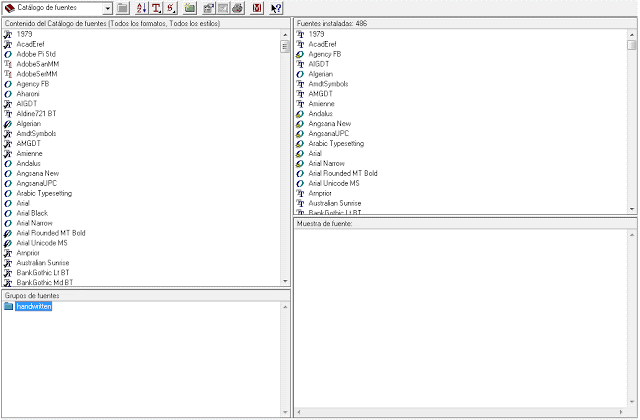640x420 pixels.
Task: Open the Catálogo de fuentes dropdown
Action: (x=107, y=8)
